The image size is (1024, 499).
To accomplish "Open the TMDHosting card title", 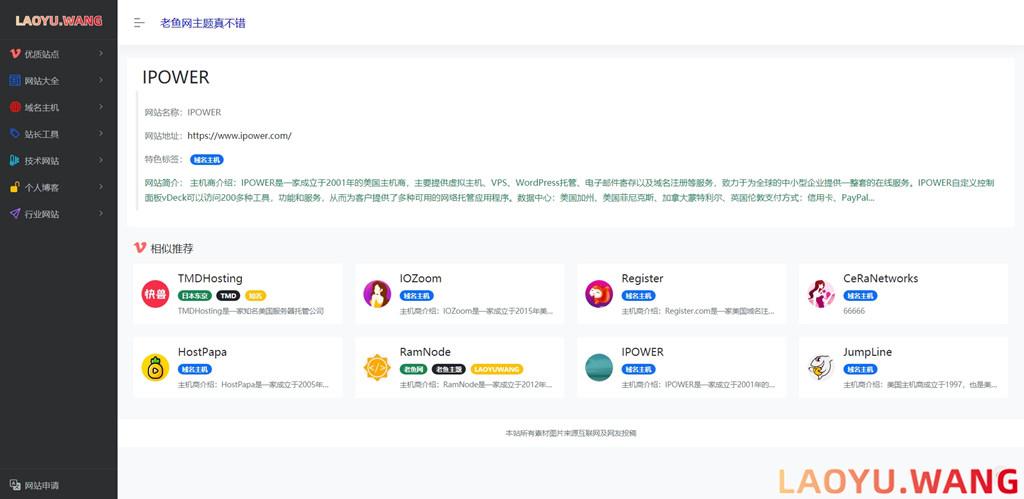I will (210, 278).
